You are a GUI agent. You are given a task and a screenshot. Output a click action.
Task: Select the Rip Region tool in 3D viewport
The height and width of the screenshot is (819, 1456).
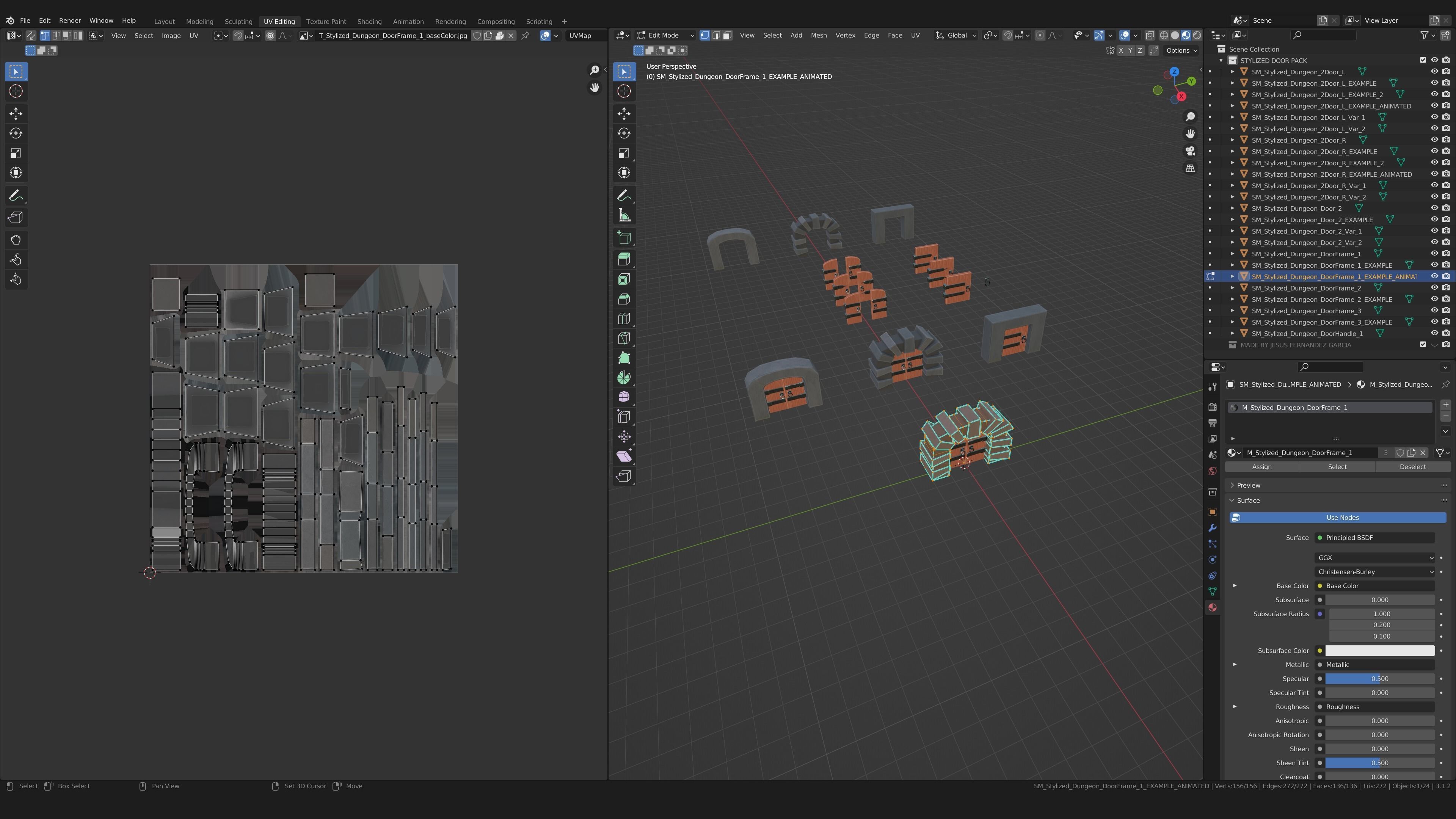(x=624, y=476)
